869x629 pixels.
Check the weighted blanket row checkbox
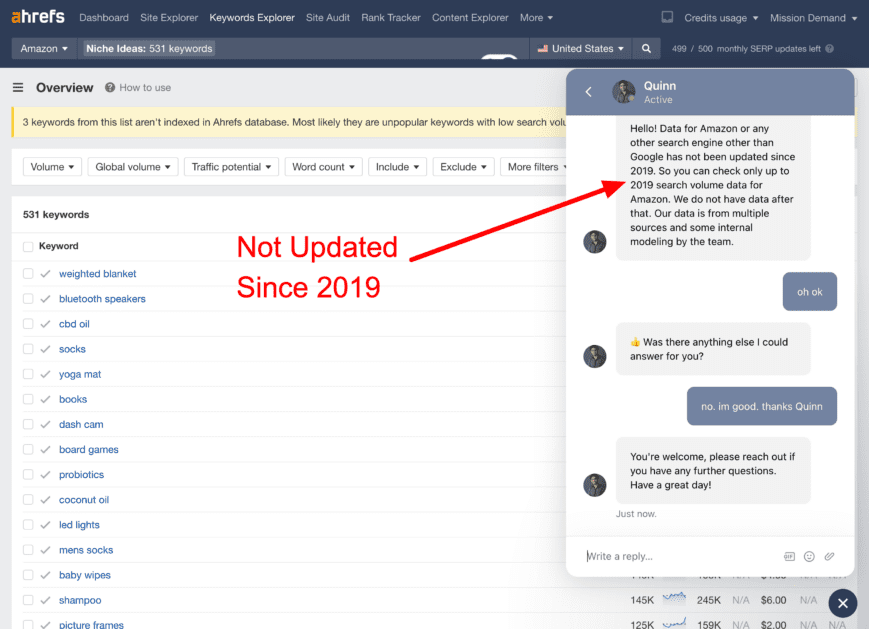[x=28, y=274]
